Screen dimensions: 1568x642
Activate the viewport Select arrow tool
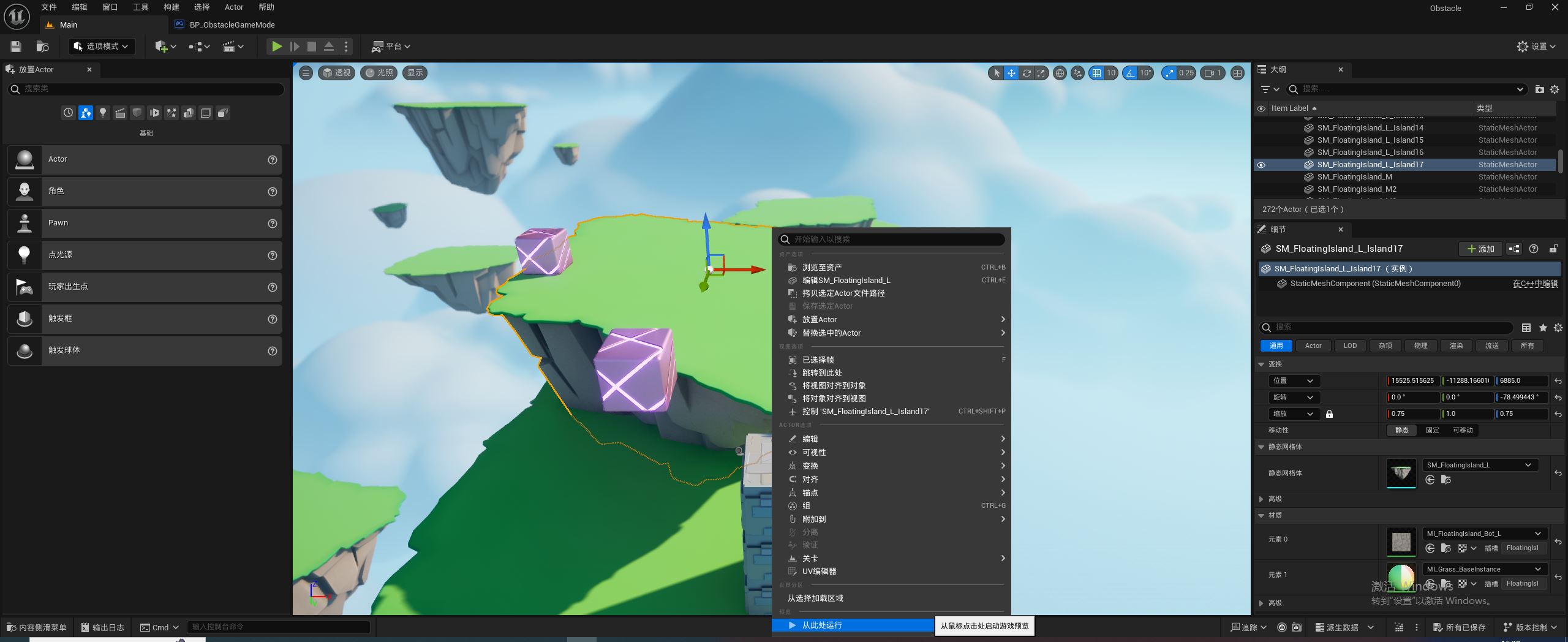(x=997, y=73)
